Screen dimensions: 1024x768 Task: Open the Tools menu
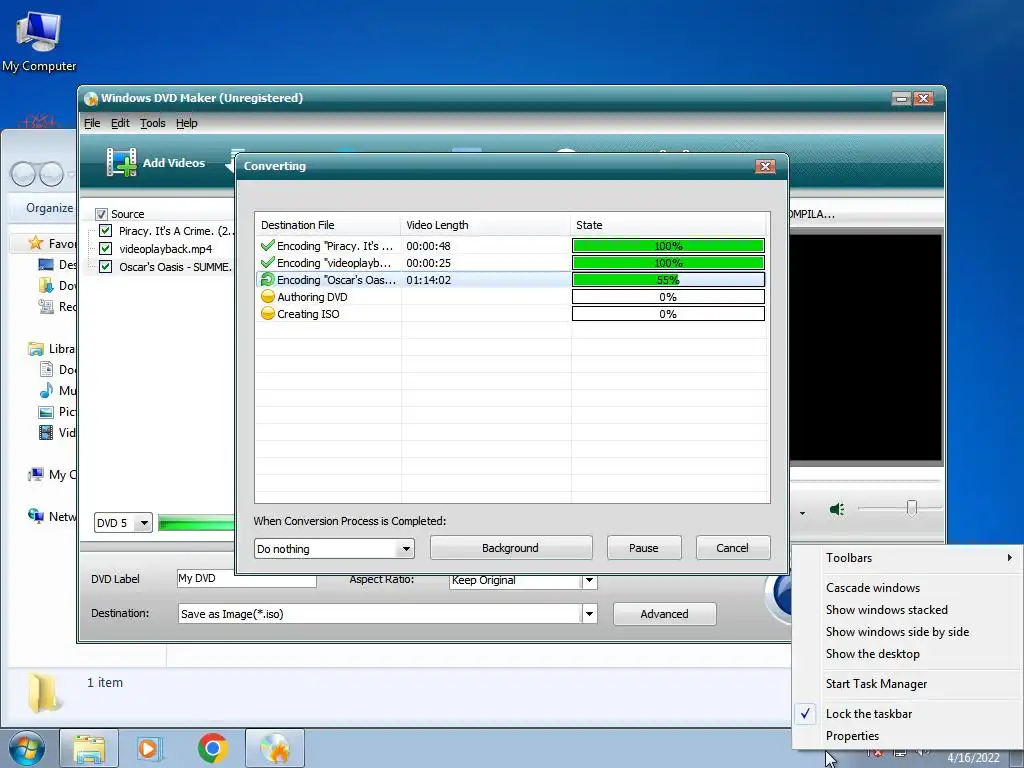coord(152,123)
